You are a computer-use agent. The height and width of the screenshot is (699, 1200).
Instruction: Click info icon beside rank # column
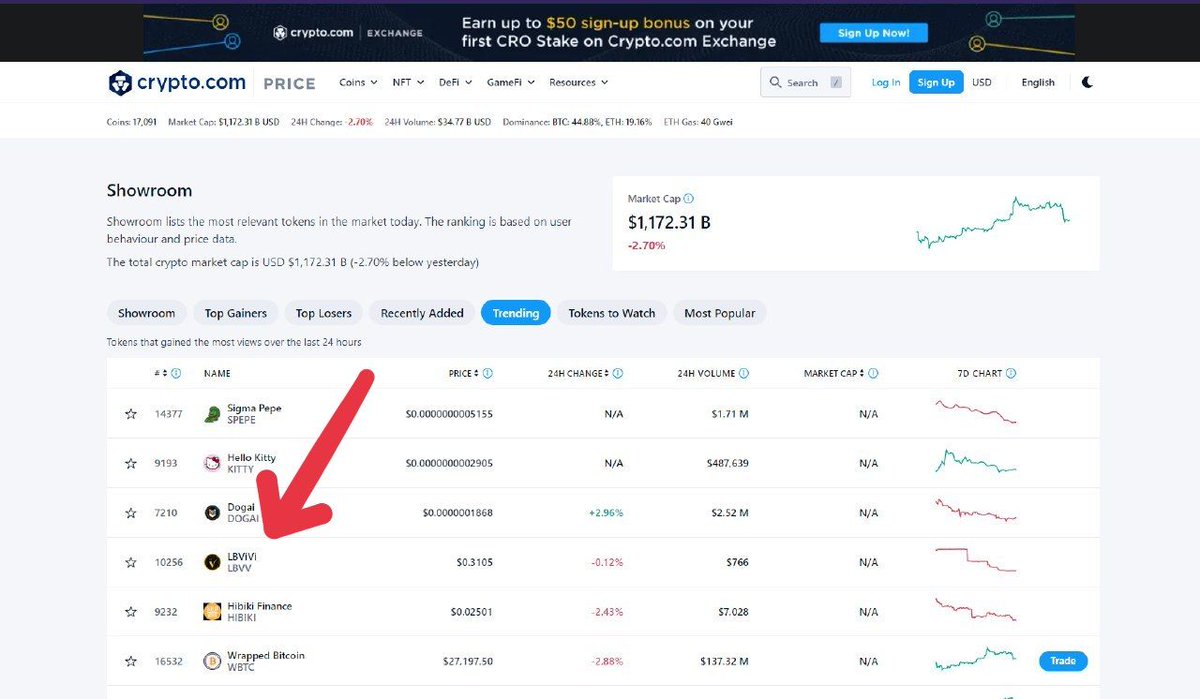(176, 373)
